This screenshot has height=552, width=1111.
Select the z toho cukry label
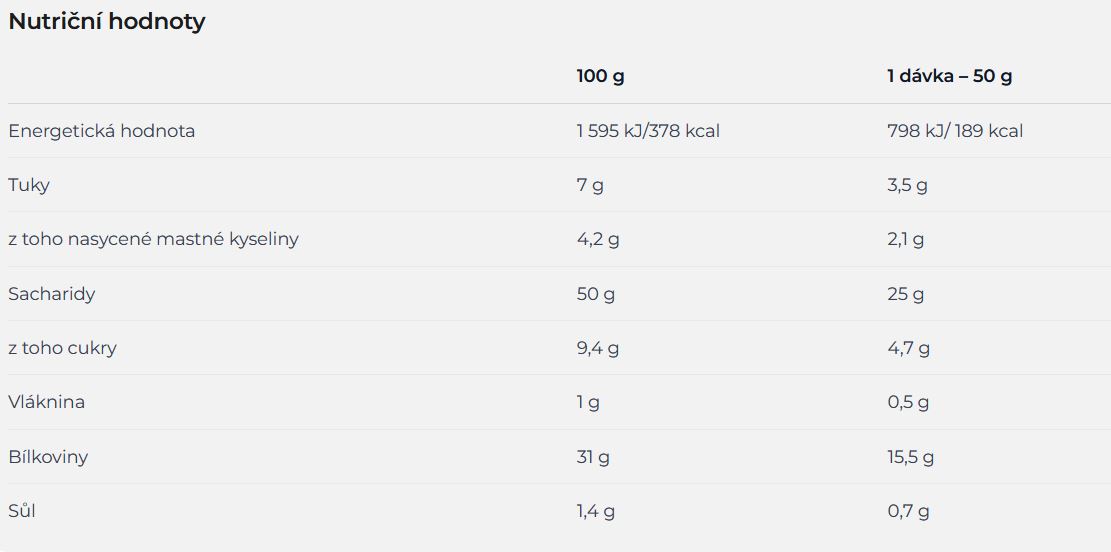pos(62,348)
